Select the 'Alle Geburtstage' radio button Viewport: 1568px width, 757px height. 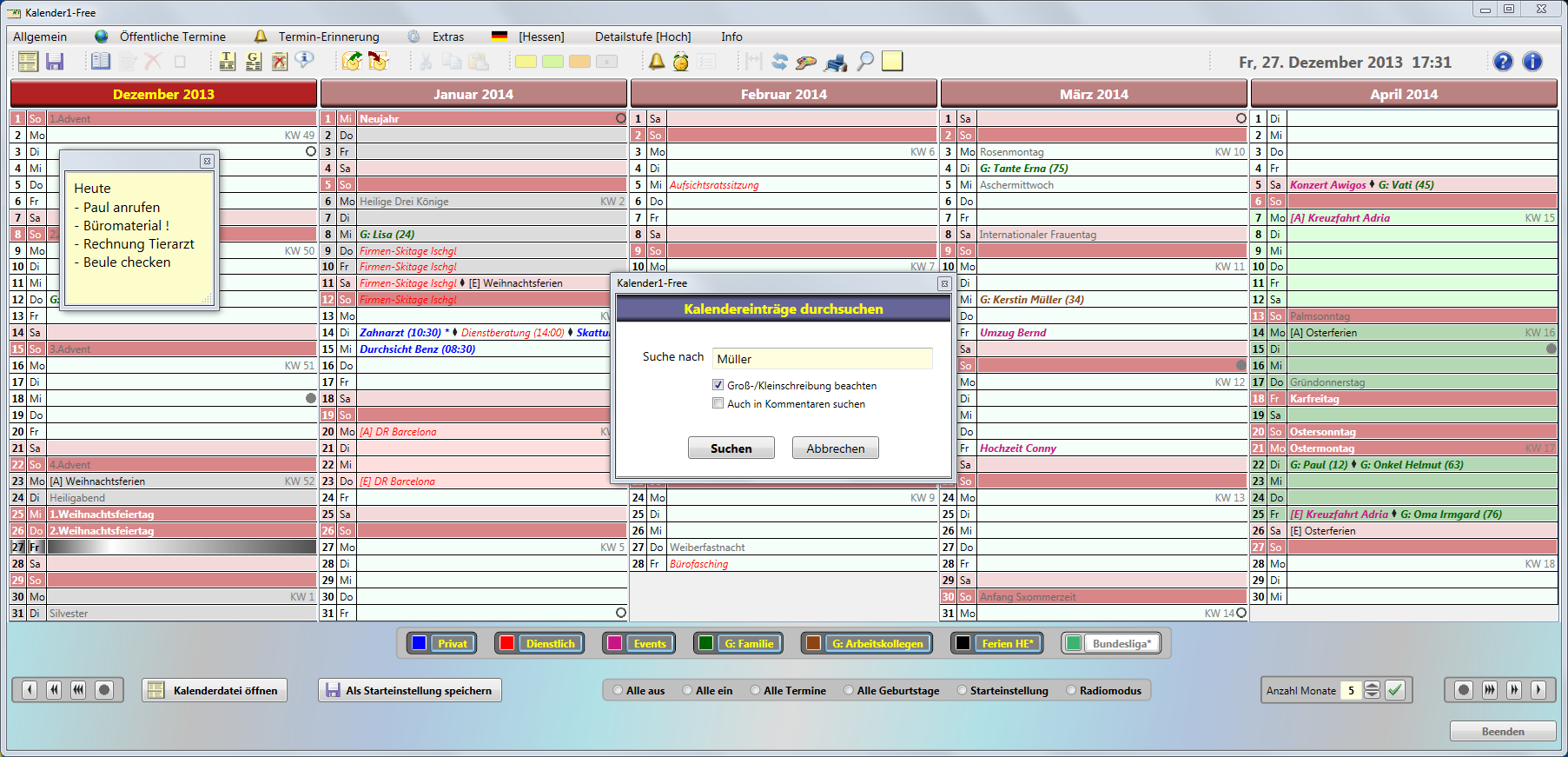849,691
